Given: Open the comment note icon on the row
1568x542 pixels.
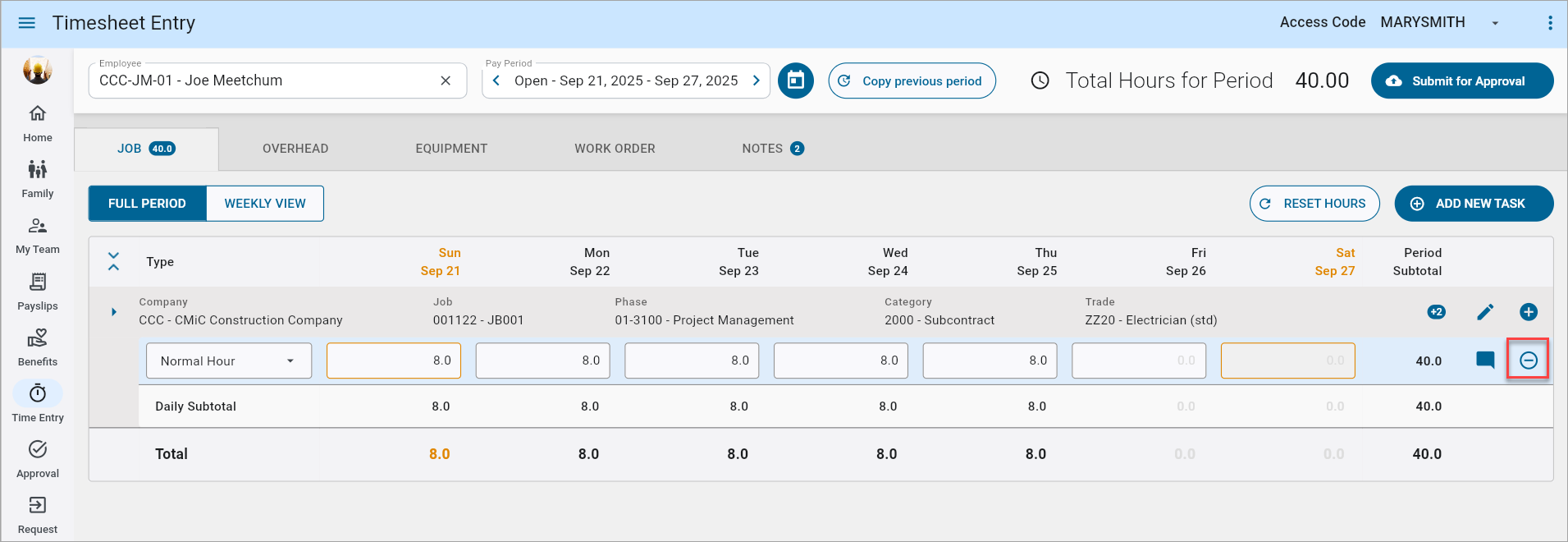Looking at the screenshot, I should [x=1485, y=361].
